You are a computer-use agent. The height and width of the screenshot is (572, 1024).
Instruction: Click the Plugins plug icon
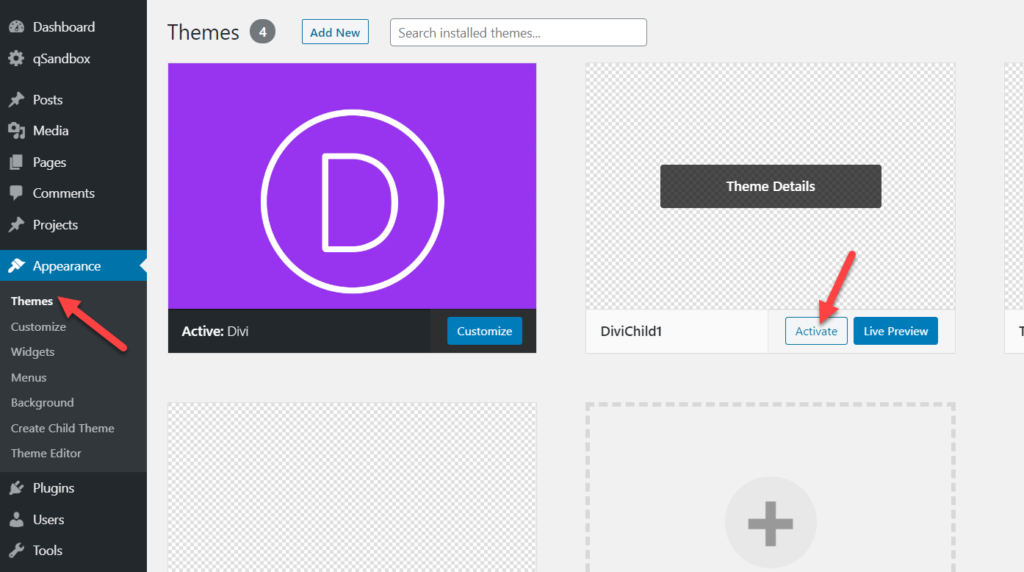16,488
